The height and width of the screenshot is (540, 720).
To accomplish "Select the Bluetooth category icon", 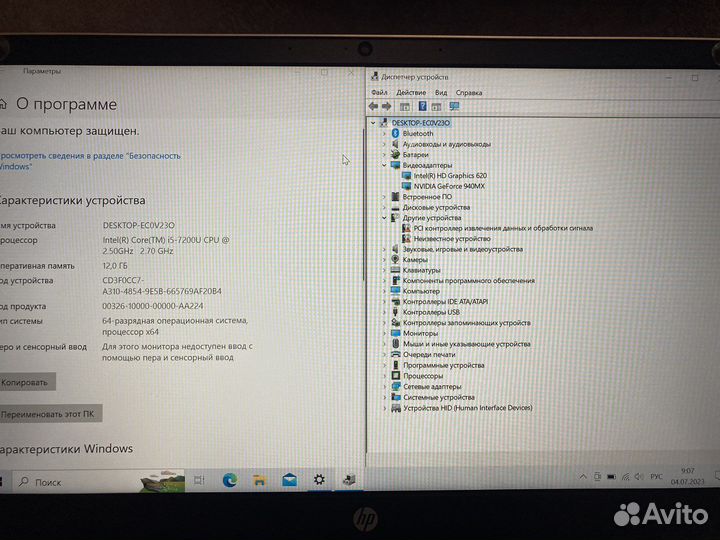I will click(x=395, y=133).
